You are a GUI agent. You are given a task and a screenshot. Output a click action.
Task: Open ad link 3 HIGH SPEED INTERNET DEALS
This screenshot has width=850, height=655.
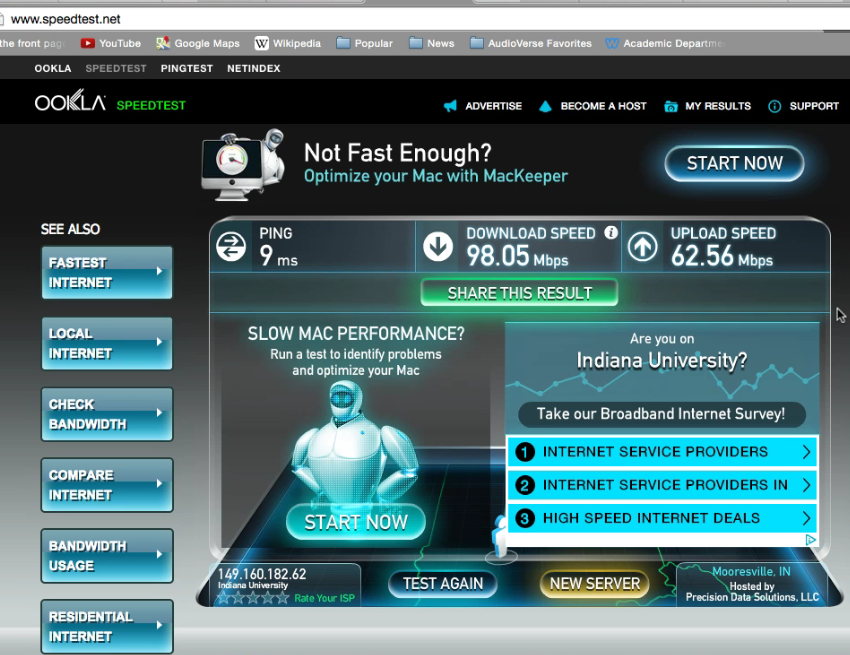click(662, 518)
